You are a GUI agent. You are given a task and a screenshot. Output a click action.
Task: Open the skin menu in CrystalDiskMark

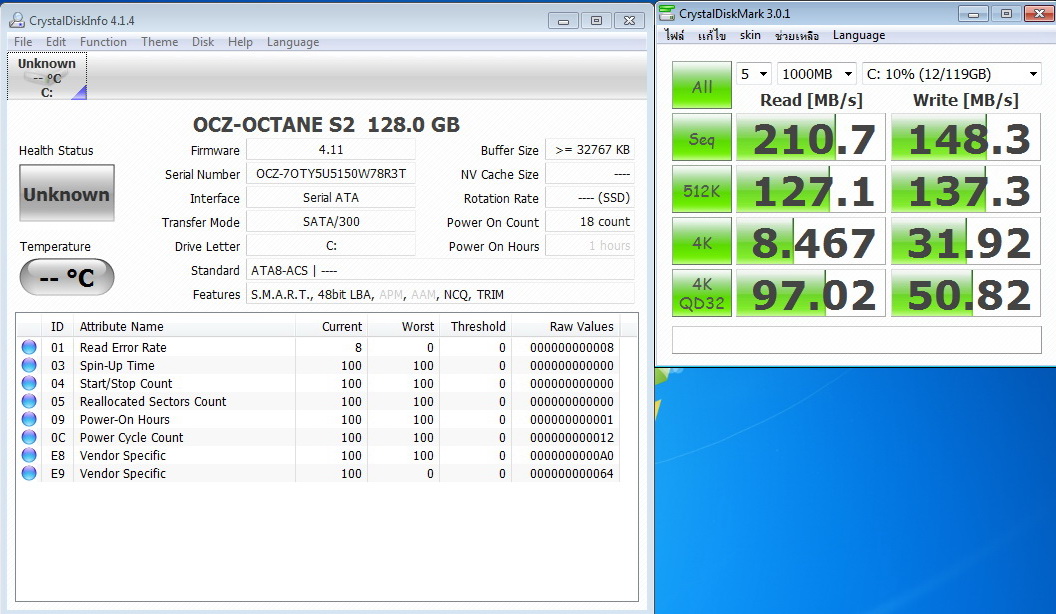[x=750, y=35]
